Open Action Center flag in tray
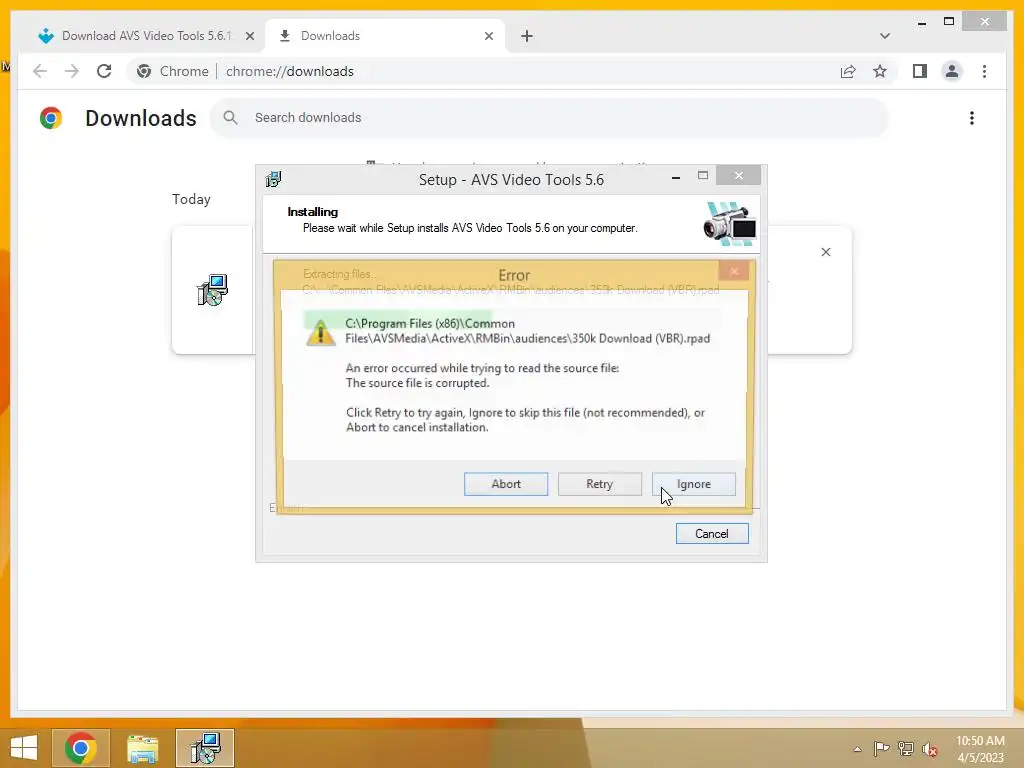The image size is (1024, 768). coord(881,748)
